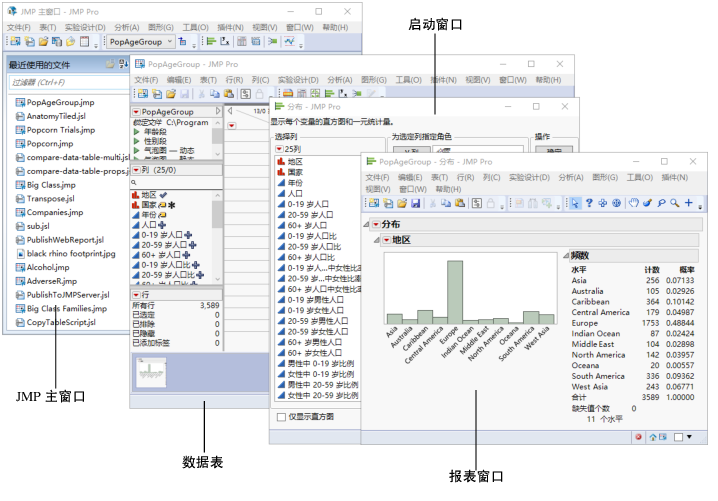Open 文件(F) menu in JMP main window
718x501 pixels.
click(19, 27)
